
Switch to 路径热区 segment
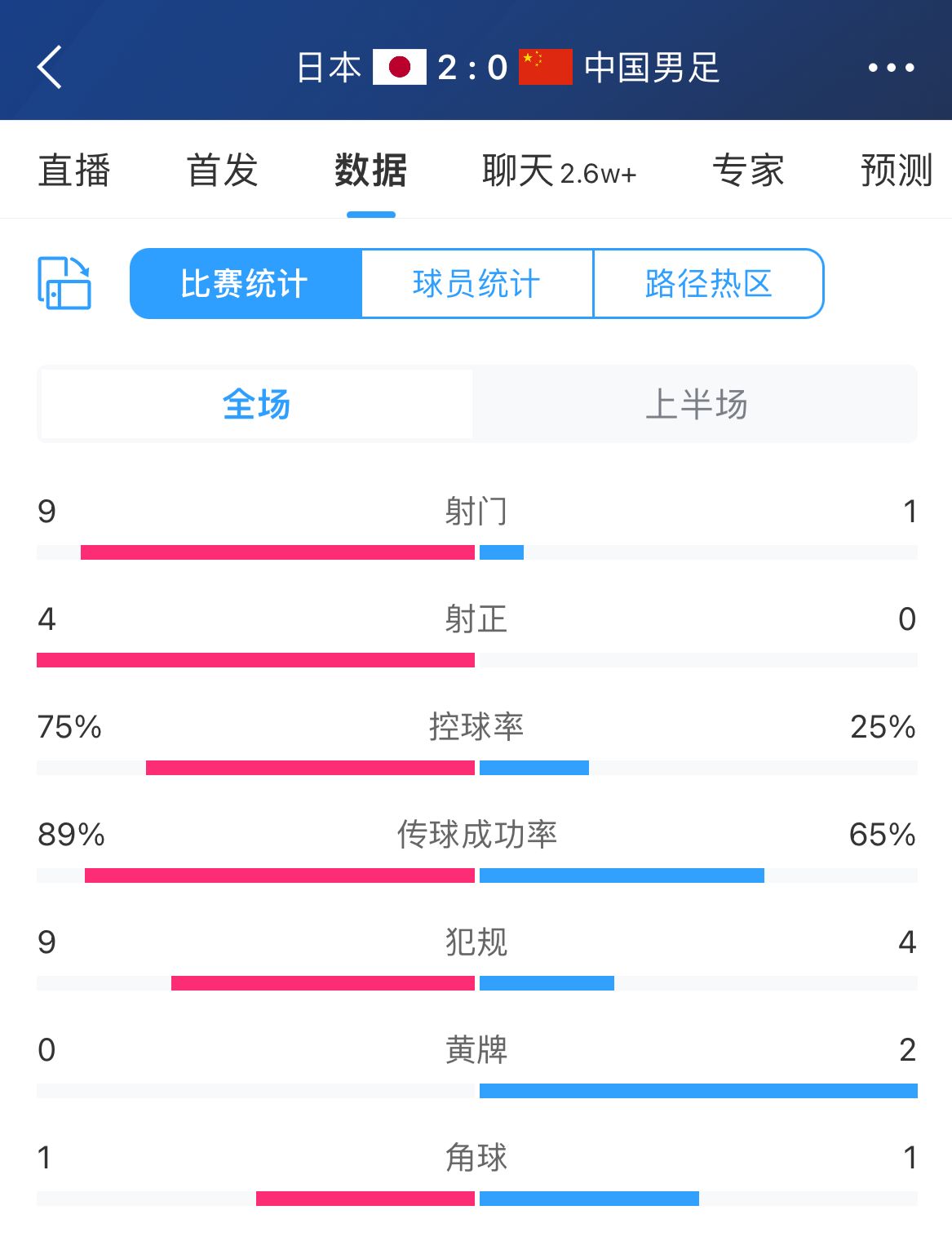pos(709,283)
